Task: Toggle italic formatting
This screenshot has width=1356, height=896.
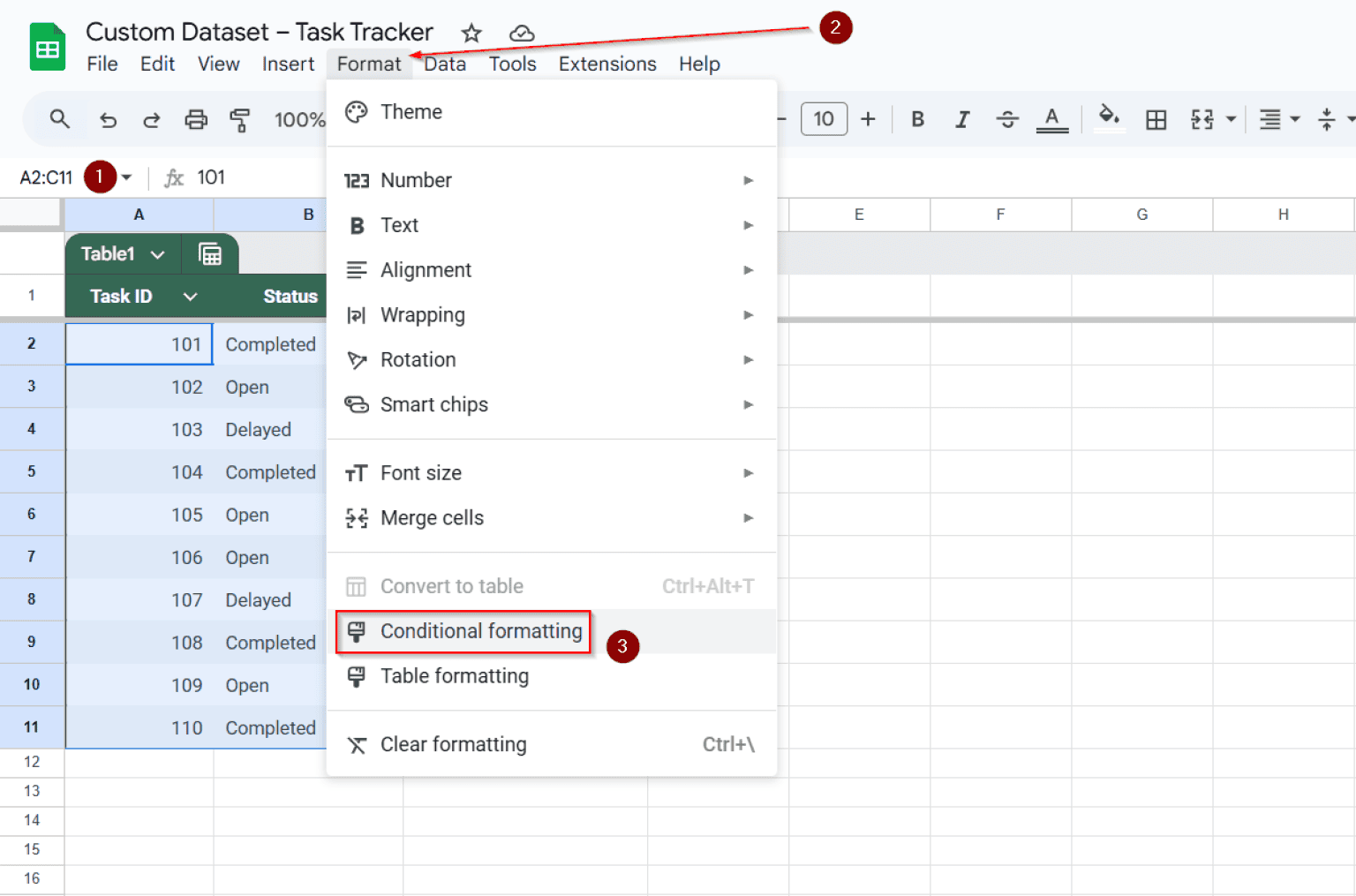Action: coord(962,119)
